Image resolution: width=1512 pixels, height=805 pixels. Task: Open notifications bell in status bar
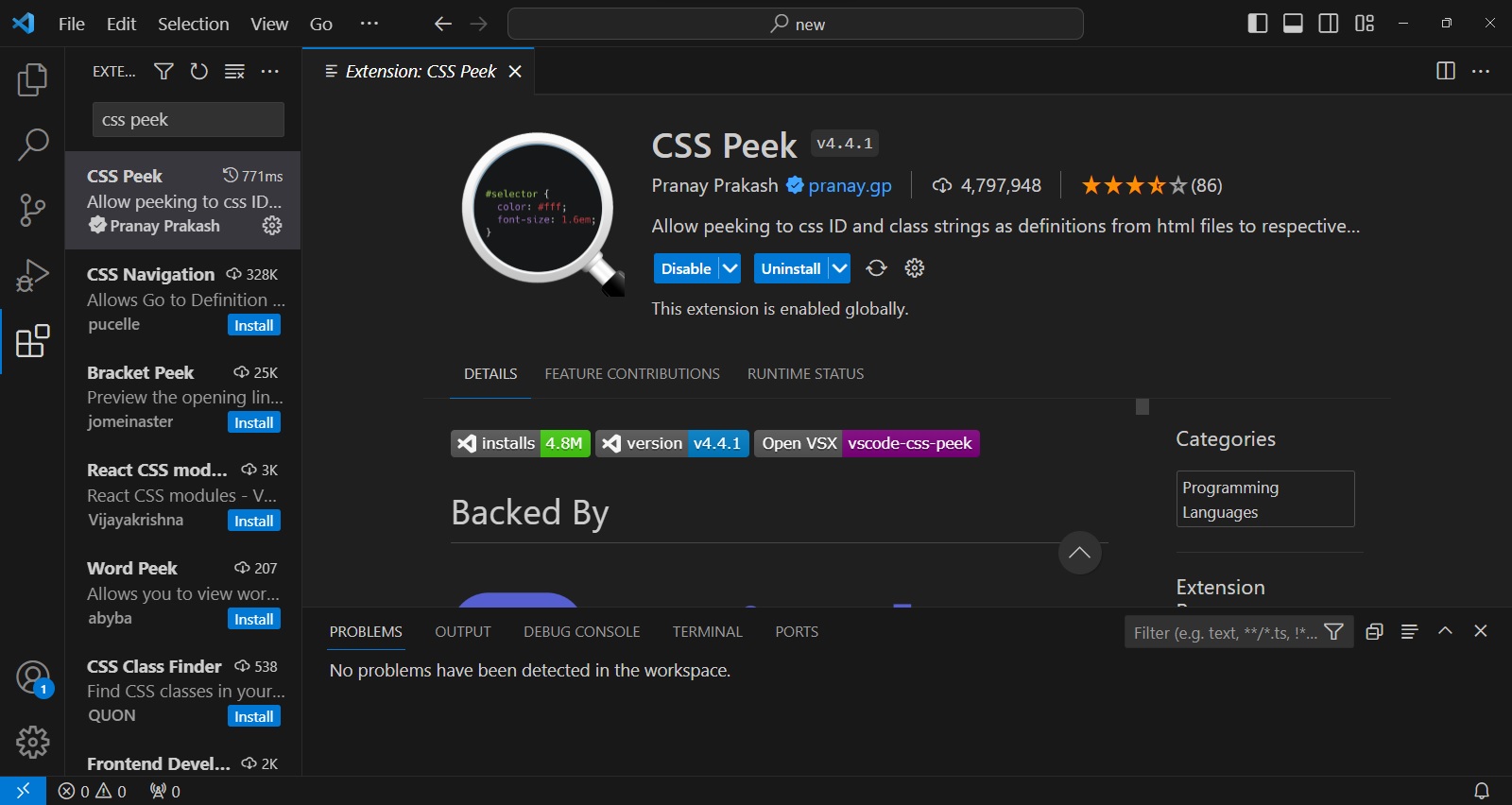tap(1482, 791)
